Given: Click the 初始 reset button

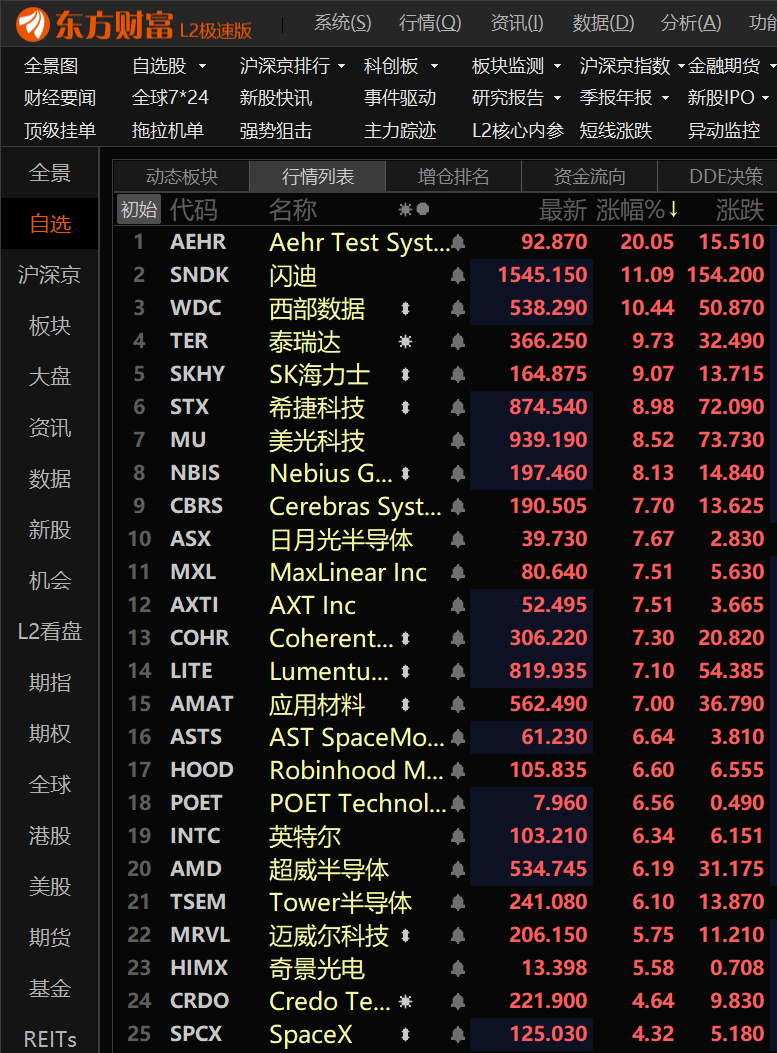Looking at the screenshot, I should (138, 210).
